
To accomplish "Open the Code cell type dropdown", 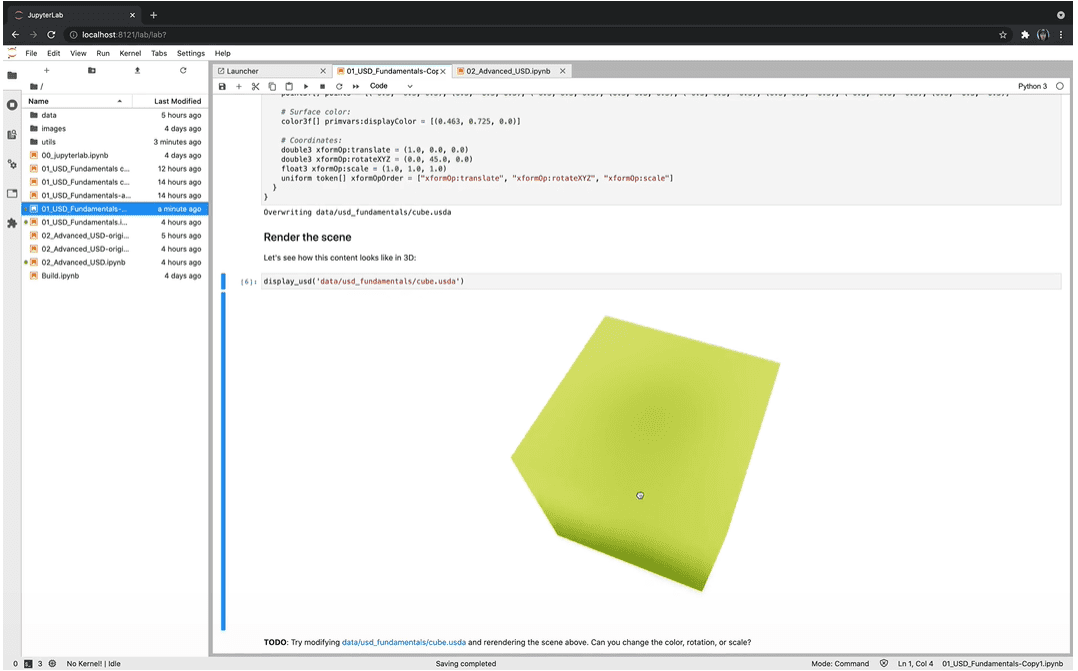I will click(x=391, y=87).
